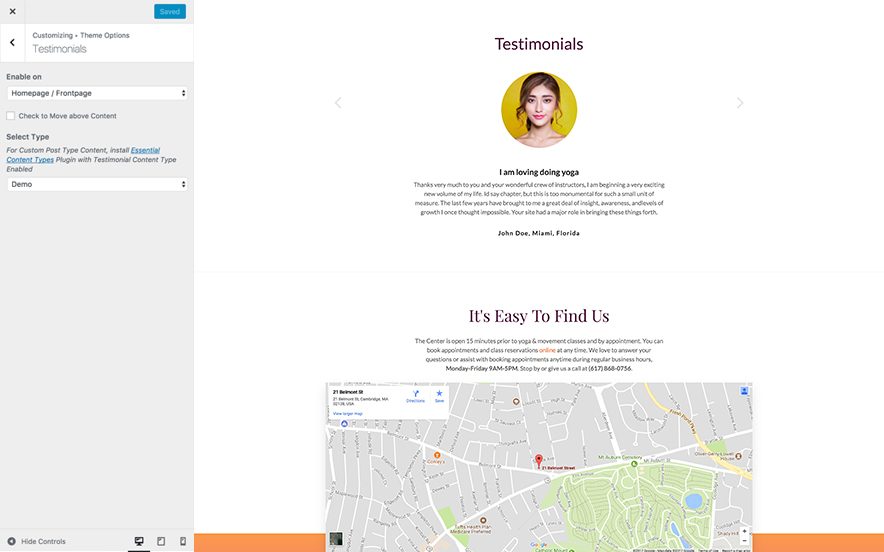Go back using the left chevron arrow
884x552 pixels.
[12, 42]
